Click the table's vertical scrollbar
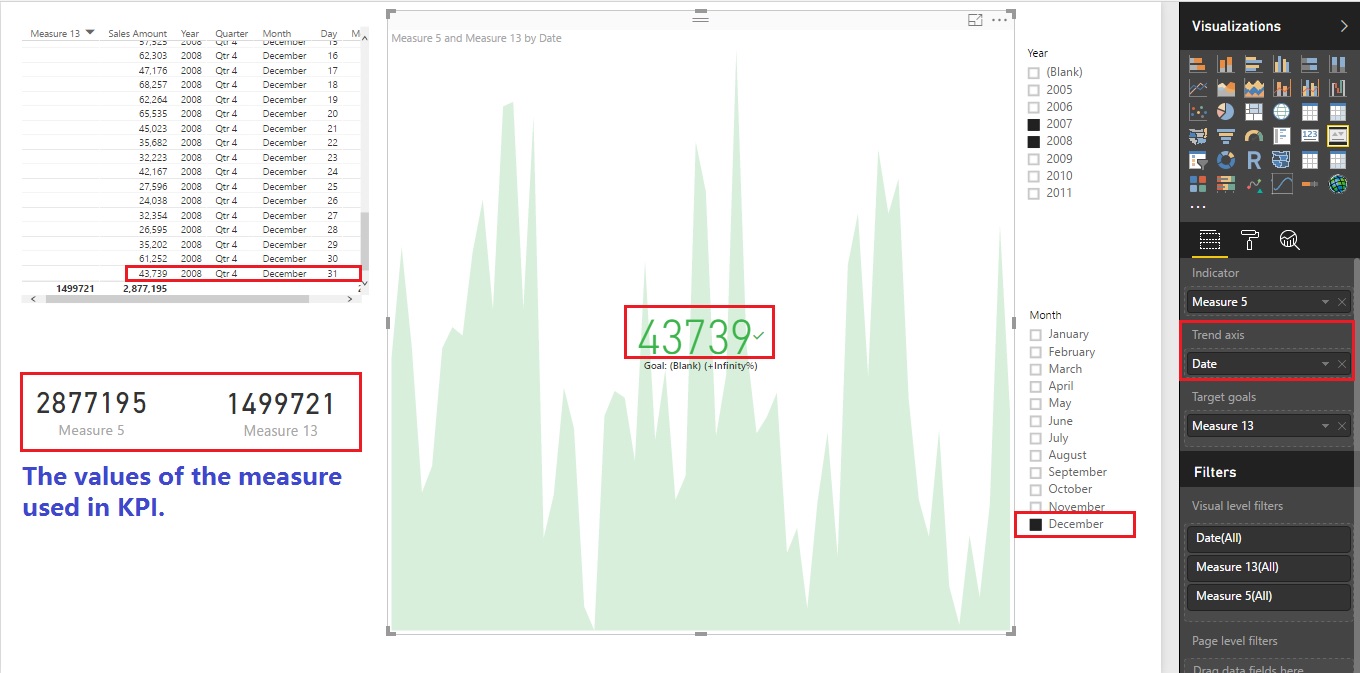This screenshot has height=673, width=1360. pyautogui.click(x=364, y=241)
